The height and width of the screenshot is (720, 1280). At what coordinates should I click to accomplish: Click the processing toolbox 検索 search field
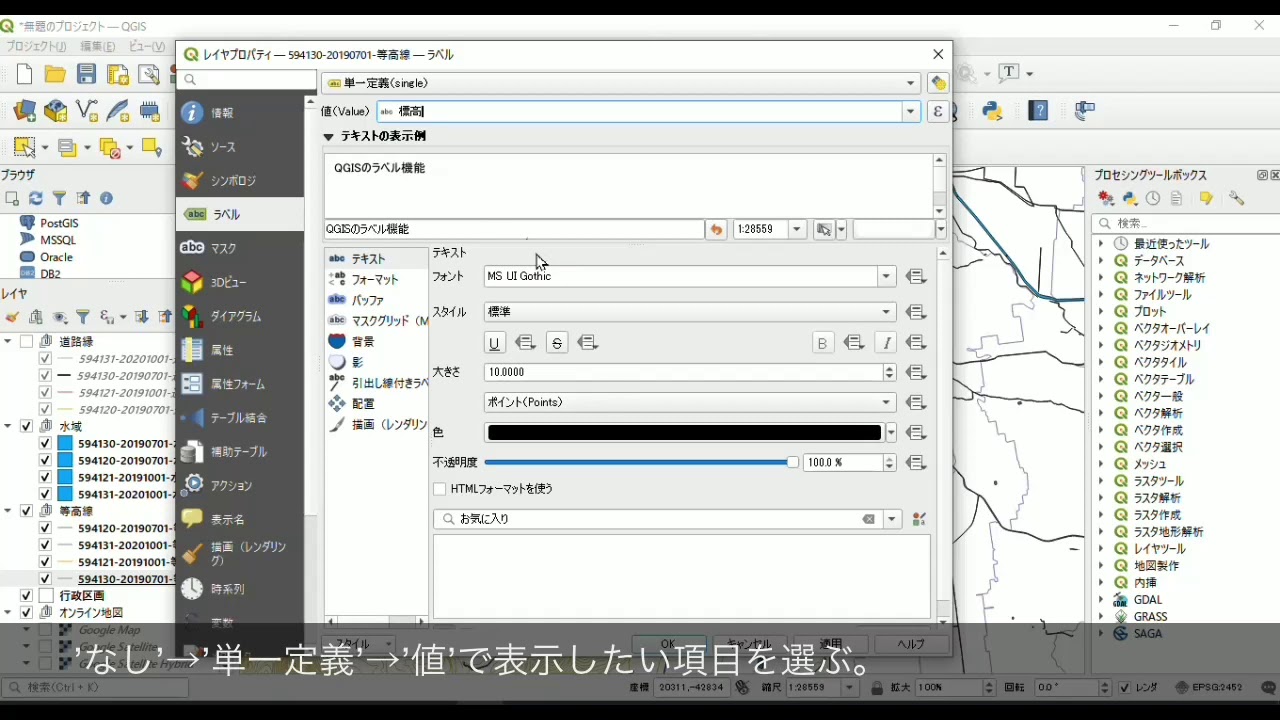(1186, 223)
